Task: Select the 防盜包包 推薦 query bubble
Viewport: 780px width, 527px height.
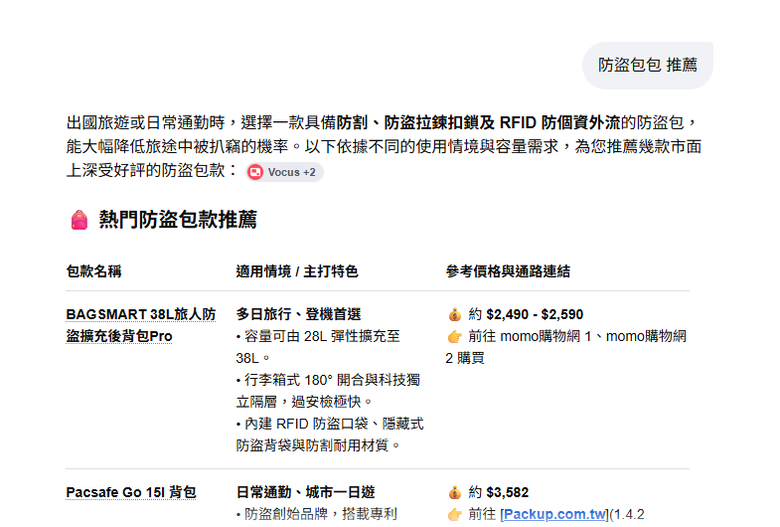Action: pos(648,65)
